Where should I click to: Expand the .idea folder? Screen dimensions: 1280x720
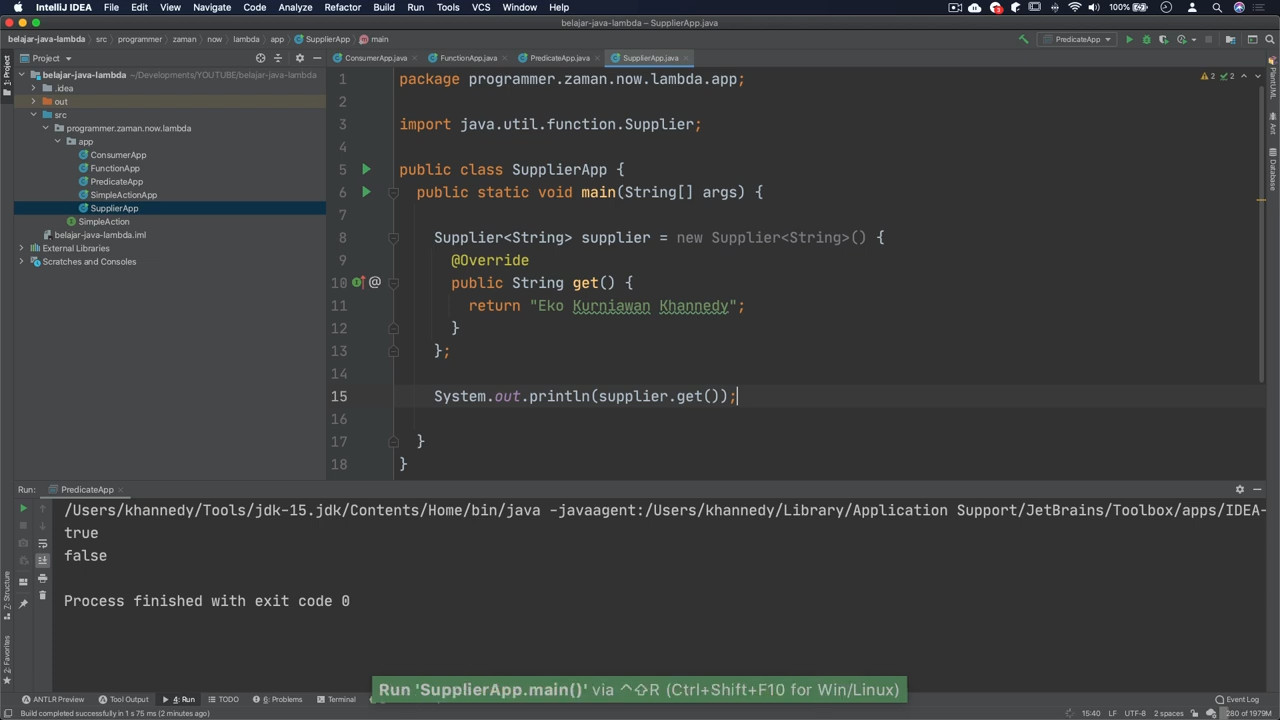33,88
